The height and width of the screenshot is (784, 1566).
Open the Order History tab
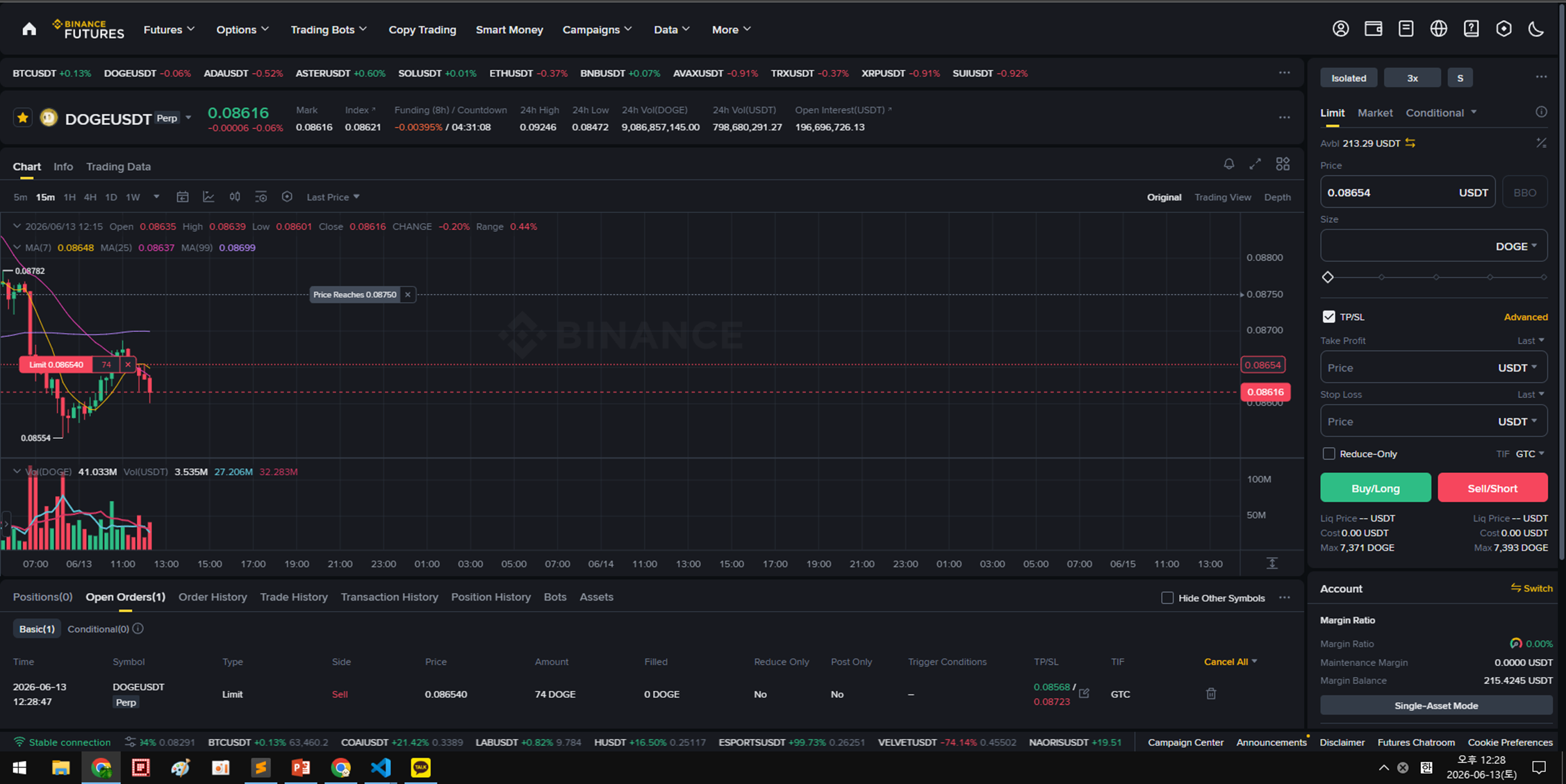pos(213,597)
